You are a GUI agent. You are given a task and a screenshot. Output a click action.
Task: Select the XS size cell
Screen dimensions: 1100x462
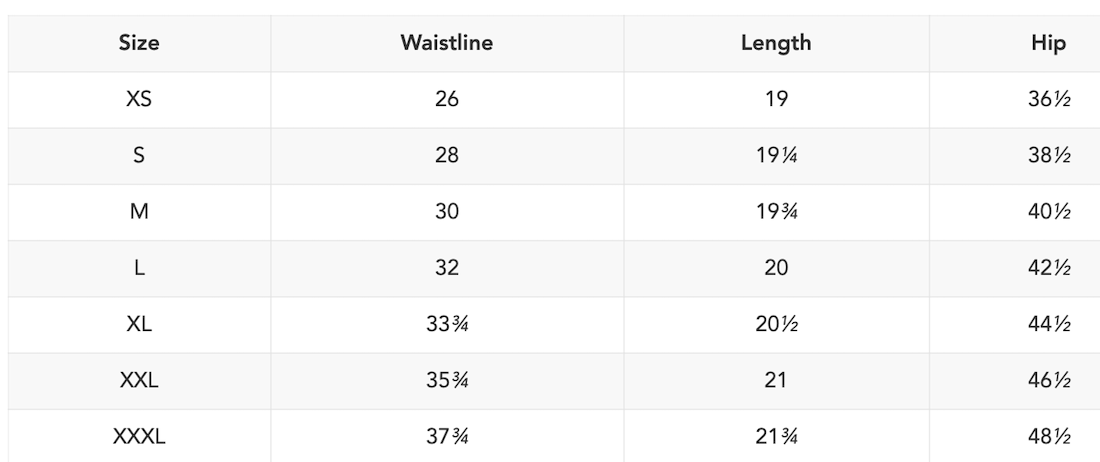139,99
